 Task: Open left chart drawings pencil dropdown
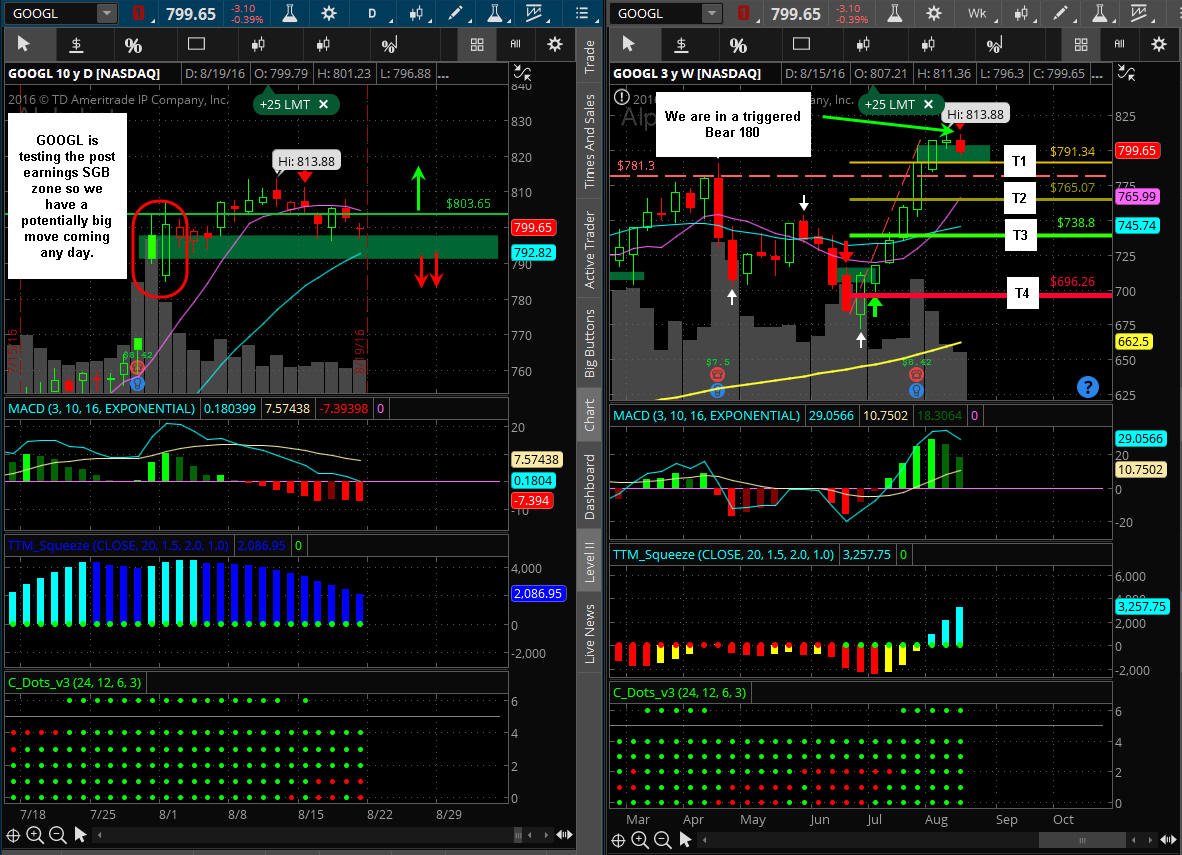tap(455, 13)
